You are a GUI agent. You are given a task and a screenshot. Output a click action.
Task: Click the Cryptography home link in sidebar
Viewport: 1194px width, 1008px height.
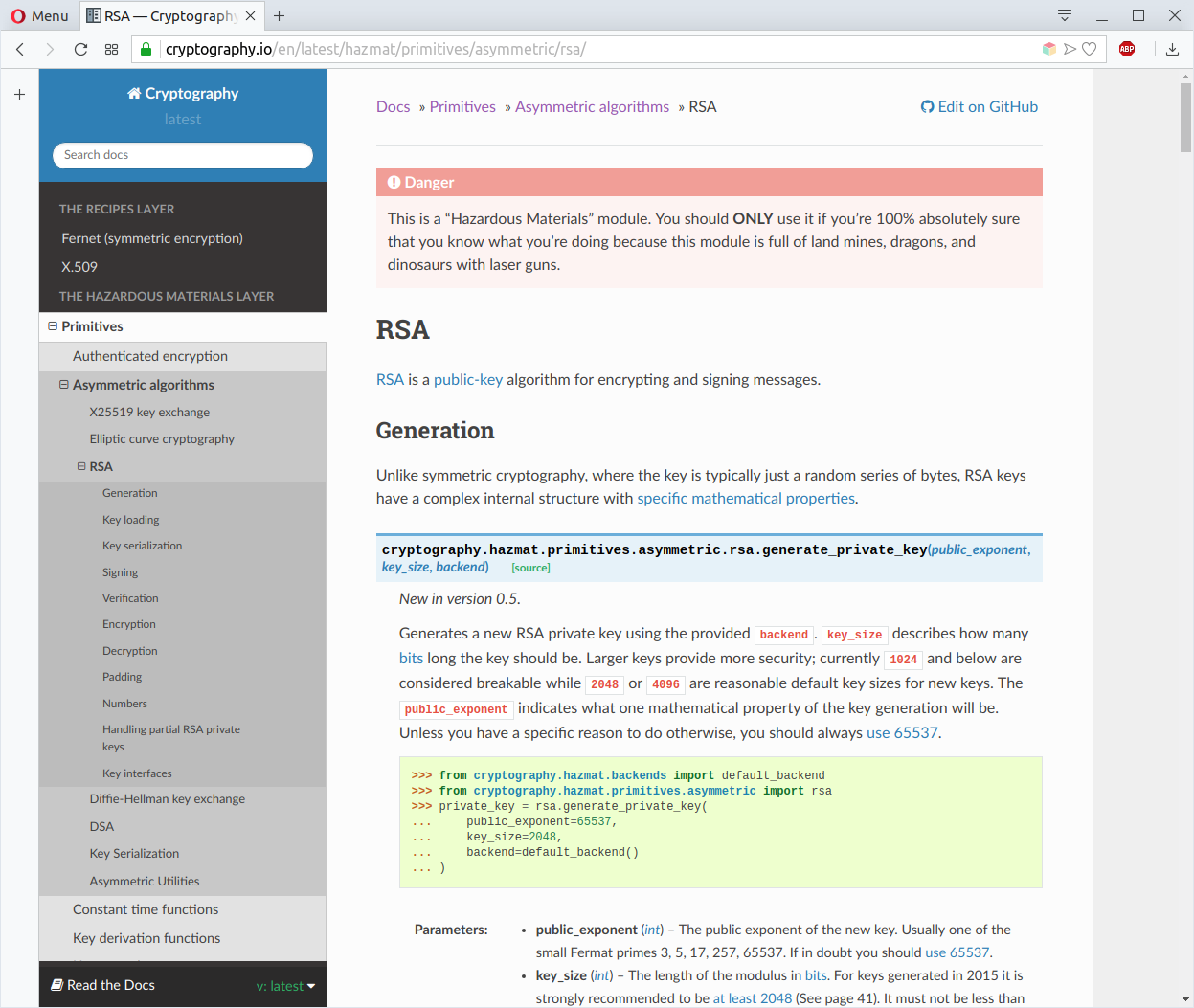pos(183,93)
